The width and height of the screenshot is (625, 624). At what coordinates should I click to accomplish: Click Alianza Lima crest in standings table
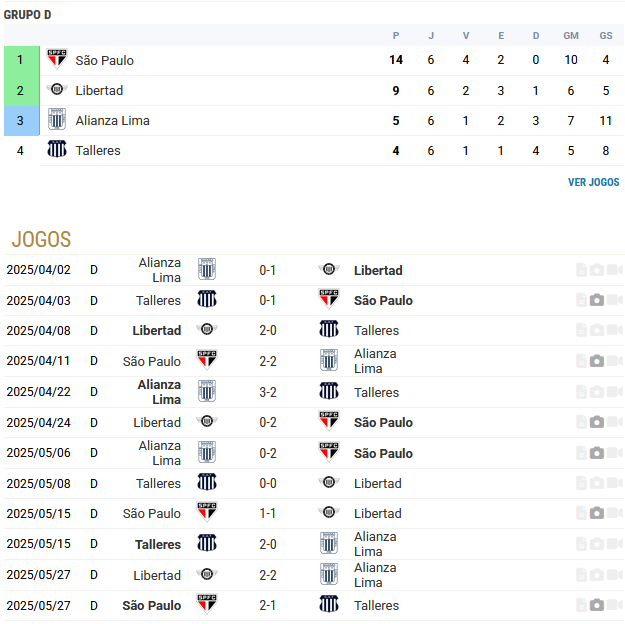coord(57,120)
